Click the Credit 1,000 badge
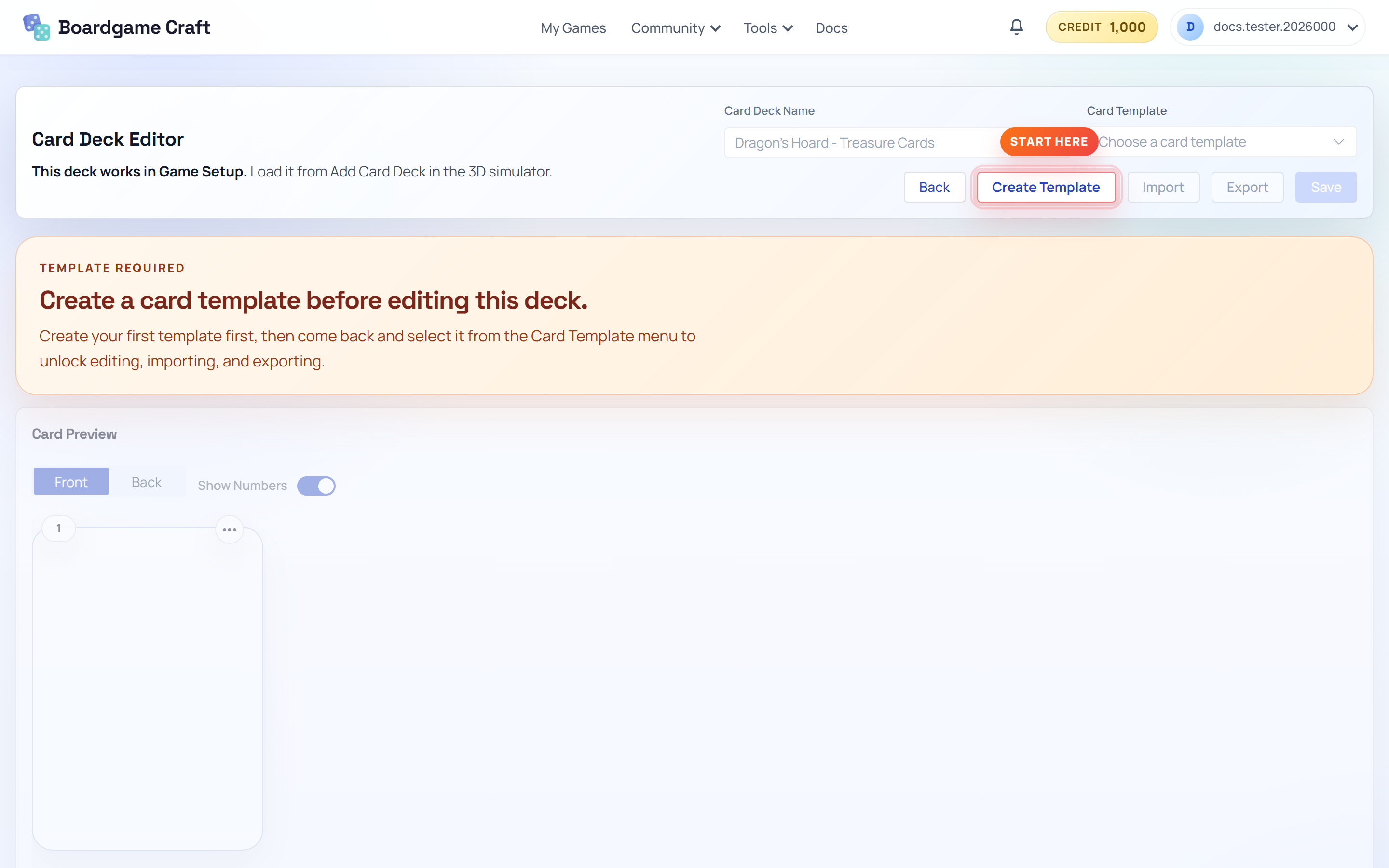 [x=1101, y=27]
